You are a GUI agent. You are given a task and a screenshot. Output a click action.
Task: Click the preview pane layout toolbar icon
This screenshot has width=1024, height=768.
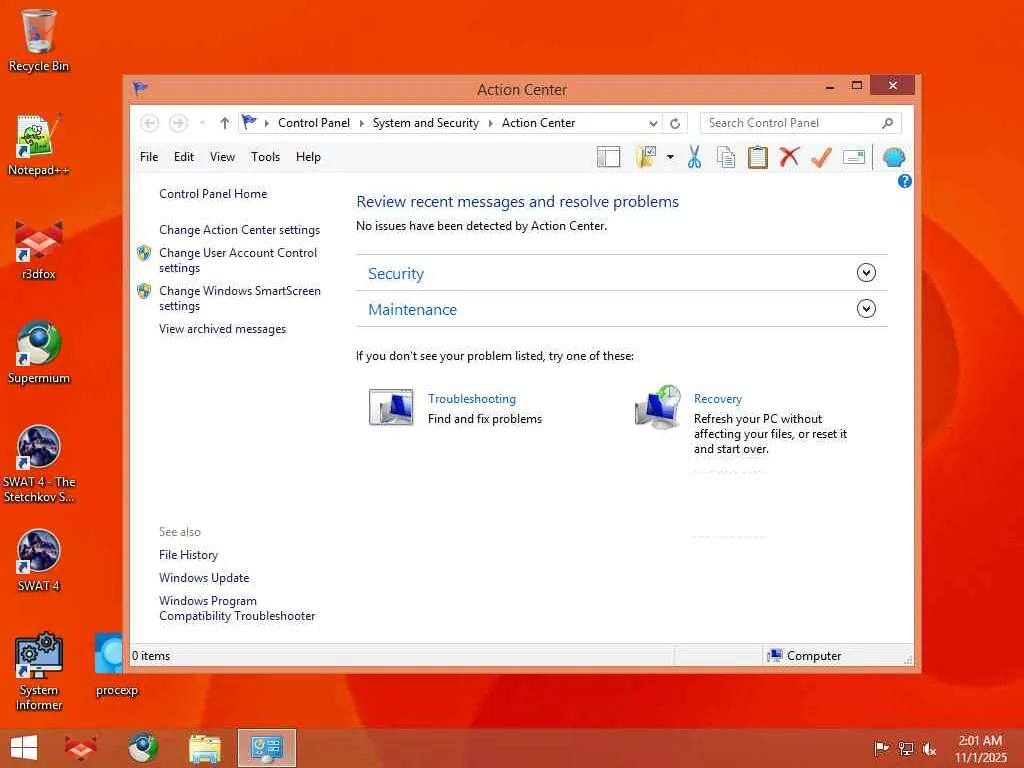(x=609, y=157)
